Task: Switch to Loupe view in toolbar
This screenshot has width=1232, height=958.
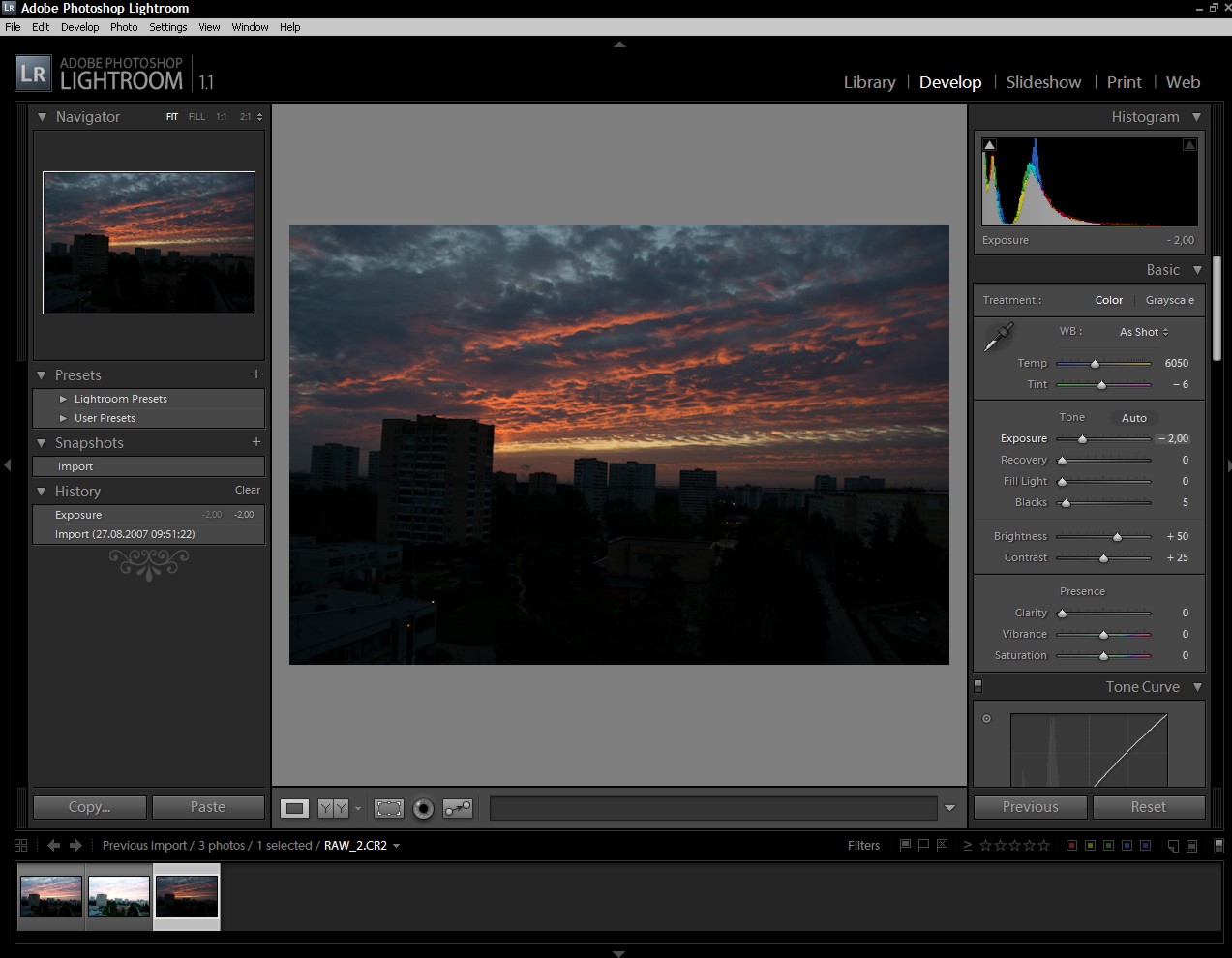Action: [x=295, y=808]
